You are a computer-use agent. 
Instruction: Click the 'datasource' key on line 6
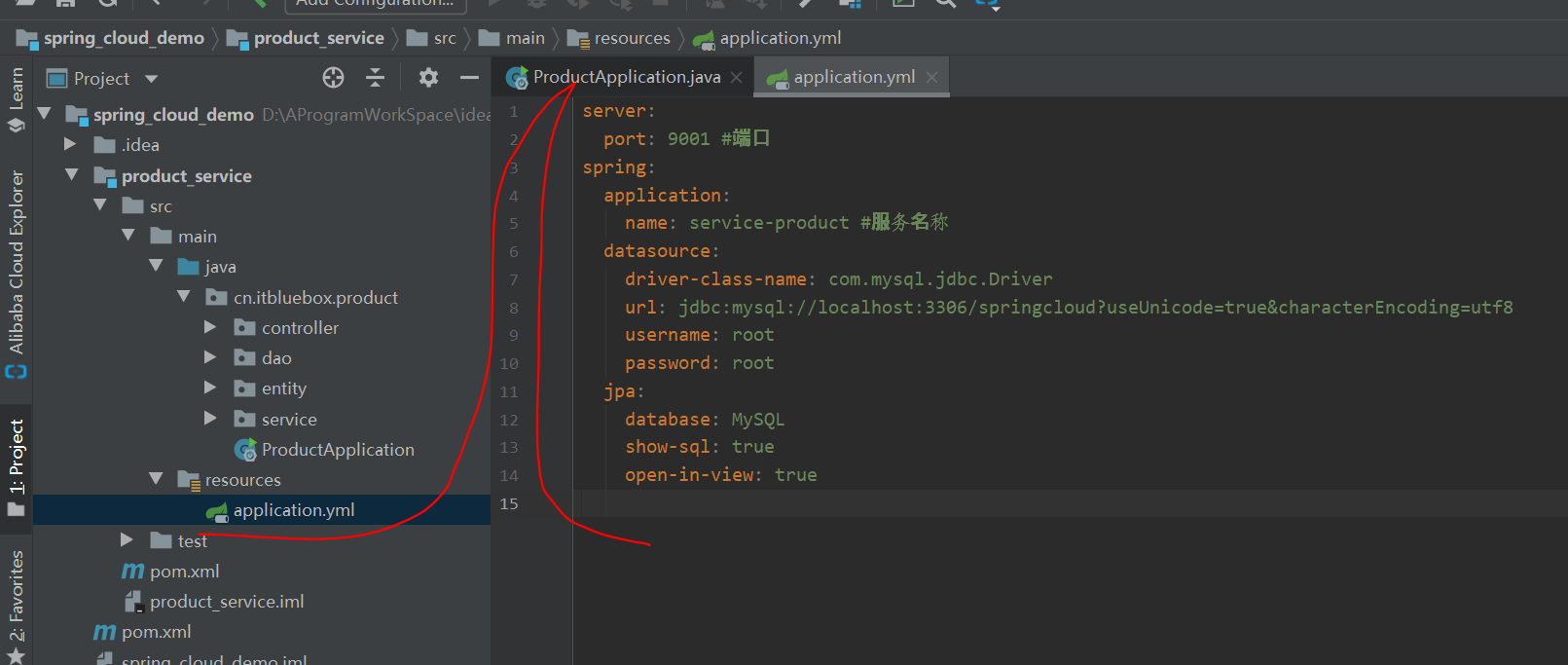click(657, 251)
